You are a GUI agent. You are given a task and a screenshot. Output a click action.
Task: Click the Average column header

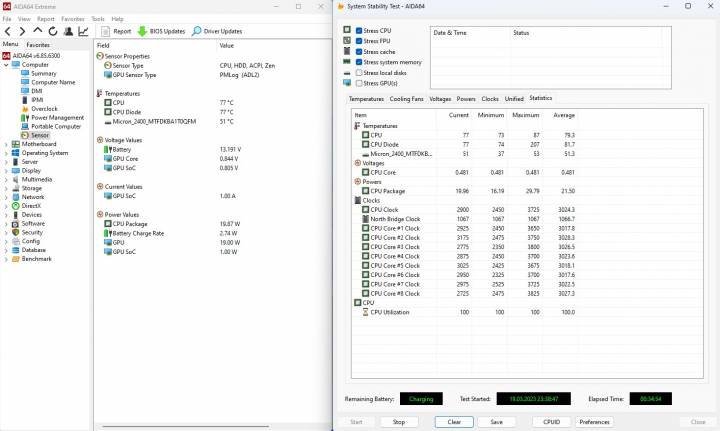click(564, 115)
